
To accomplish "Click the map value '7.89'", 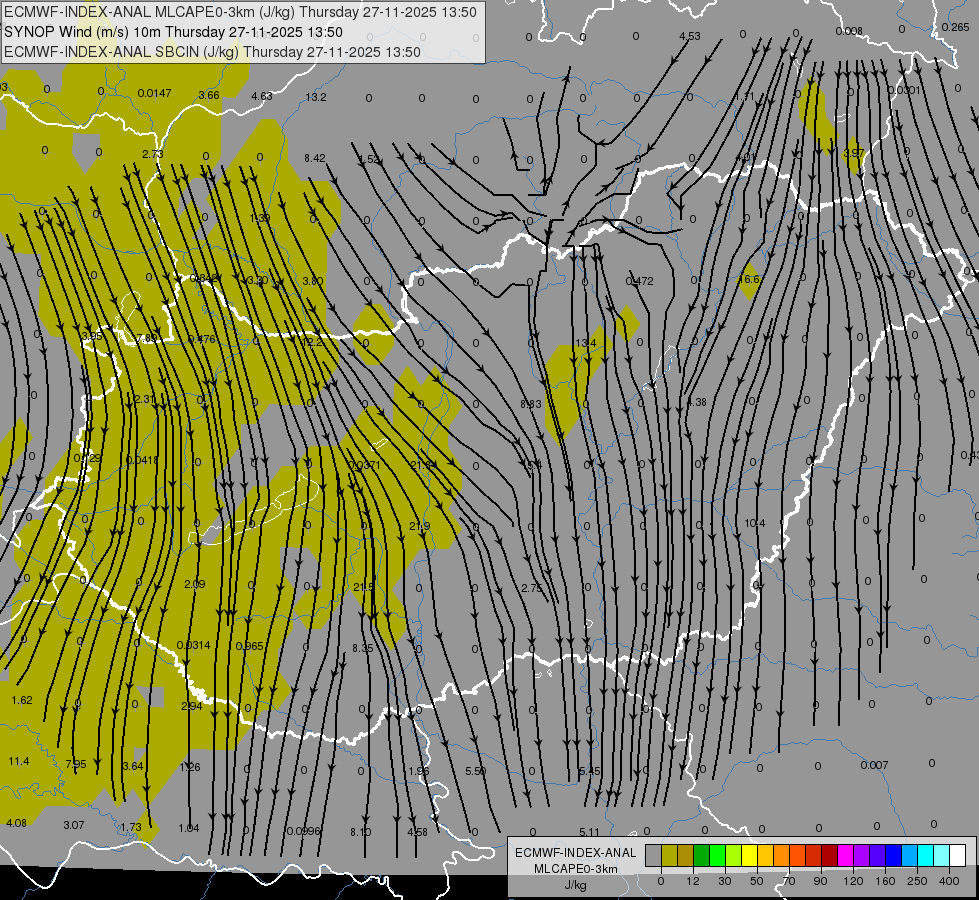I will coord(147,339).
